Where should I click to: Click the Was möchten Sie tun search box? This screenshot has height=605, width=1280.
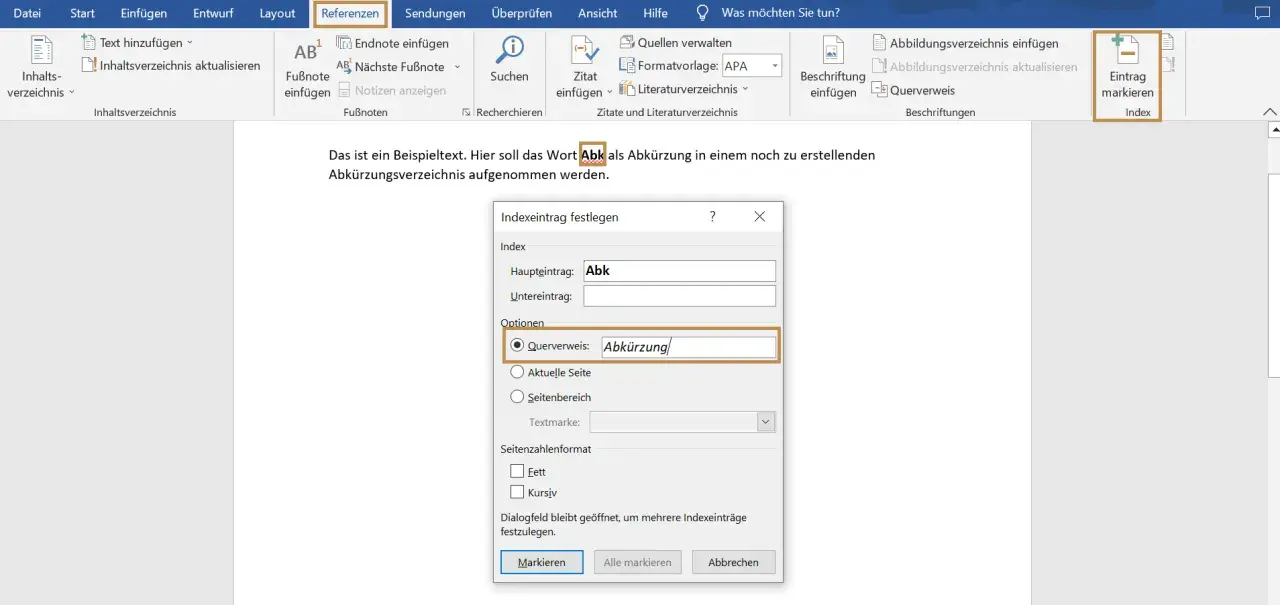(x=780, y=13)
